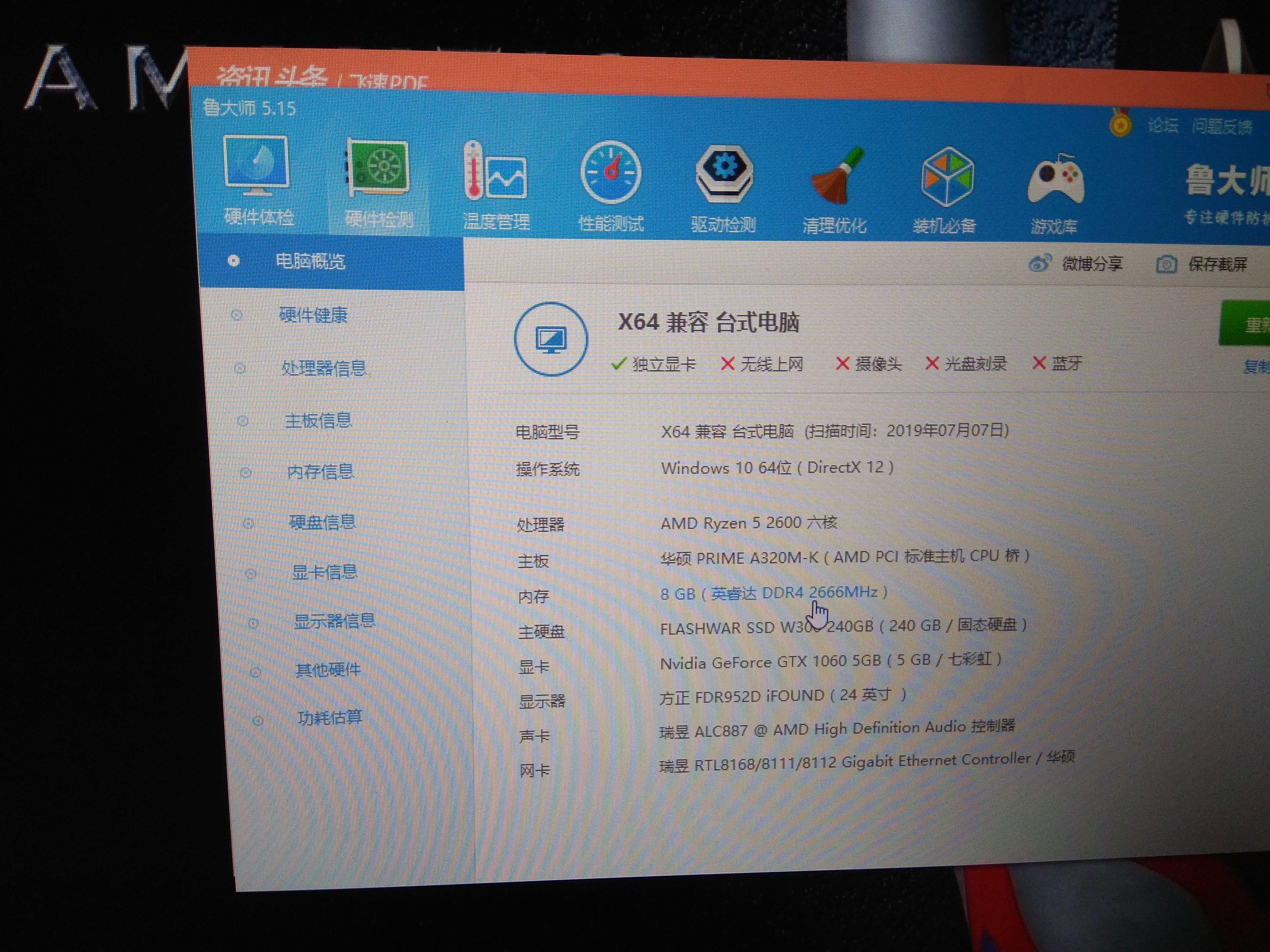Image resolution: width=1270 pixels, height=952 pixels.
Task: Click the 光盘刻录 feature indicator
Action: pyautogui.click(x=966, y=363)
